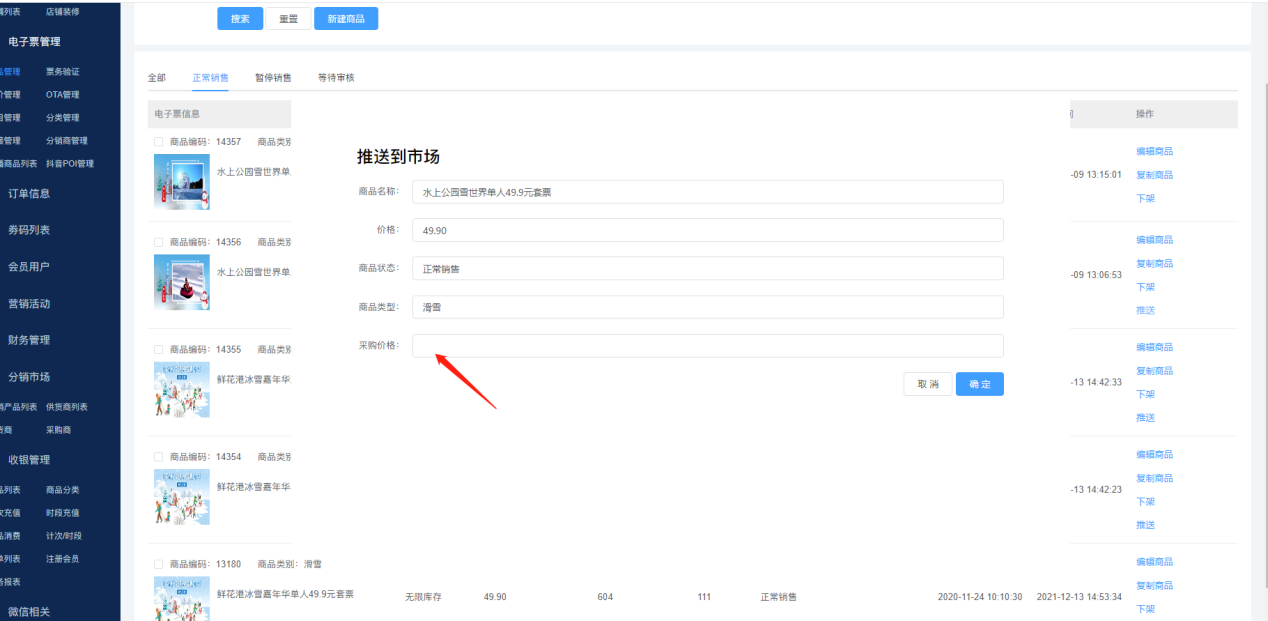This screenshot has height=621, width=1268.
Task: Check the checkbox for product 13180
Action: [159, 565]
